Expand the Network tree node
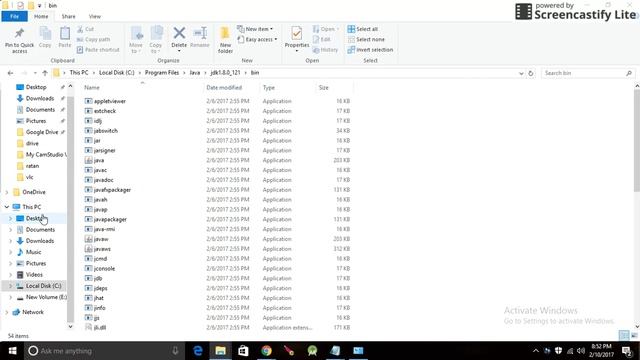640x360 pixels. pyautogui.click(x=7, y=312)
